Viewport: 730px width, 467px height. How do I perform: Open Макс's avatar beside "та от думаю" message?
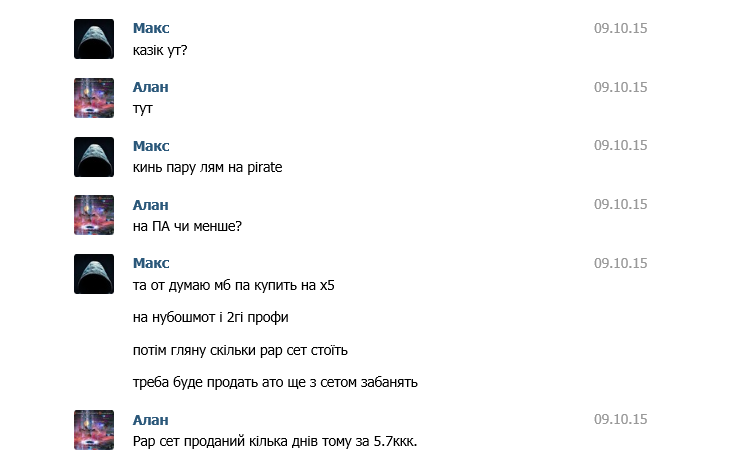coord(94,274)
